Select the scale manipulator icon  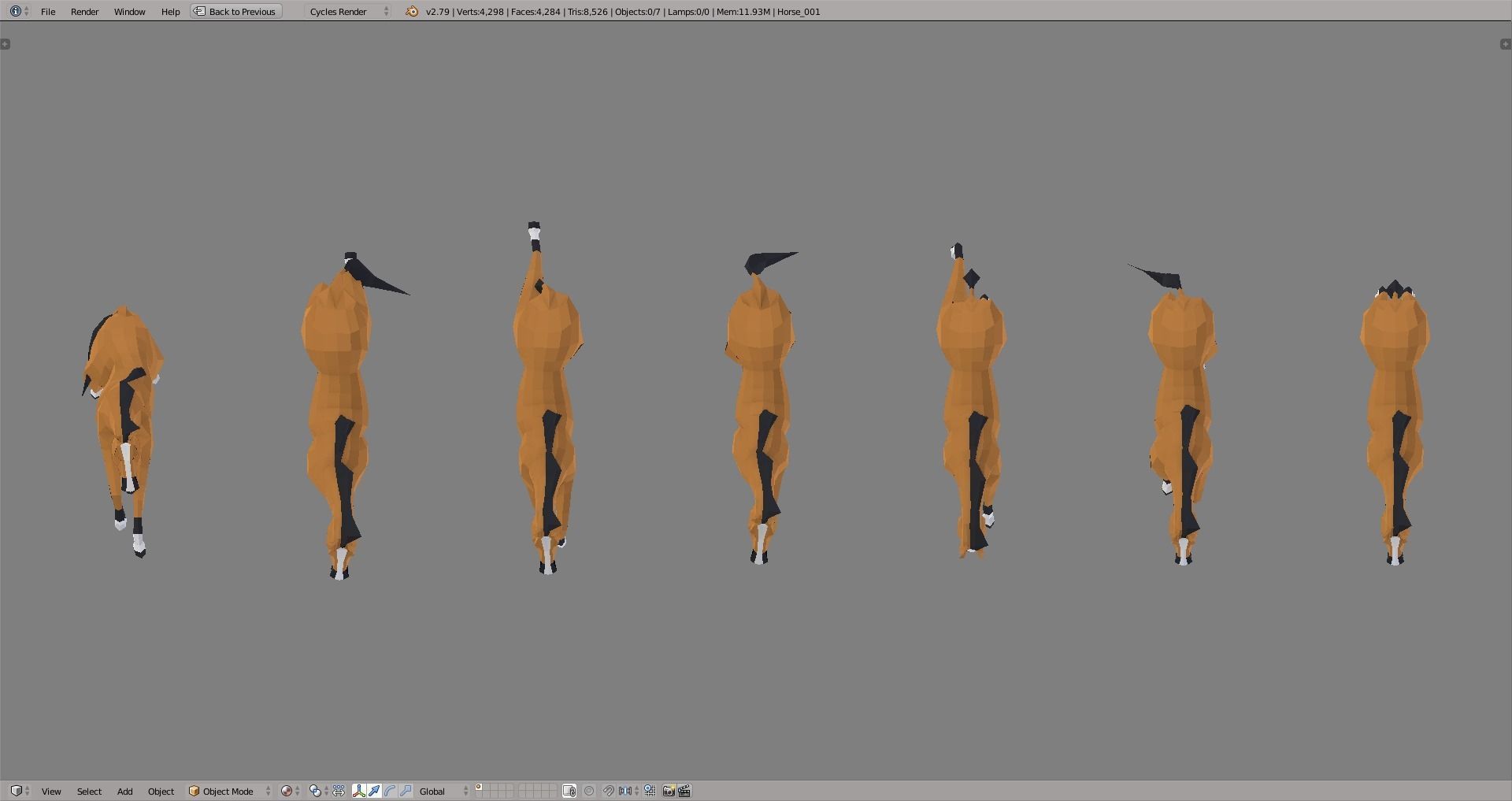pyautogui.click(x=406, y=792)
